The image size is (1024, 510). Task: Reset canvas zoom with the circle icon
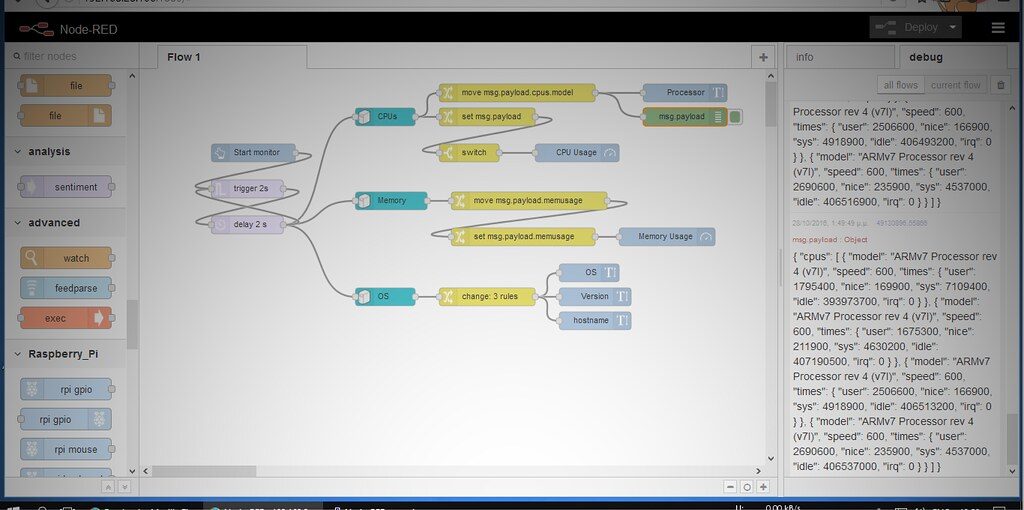pos(747,487)
